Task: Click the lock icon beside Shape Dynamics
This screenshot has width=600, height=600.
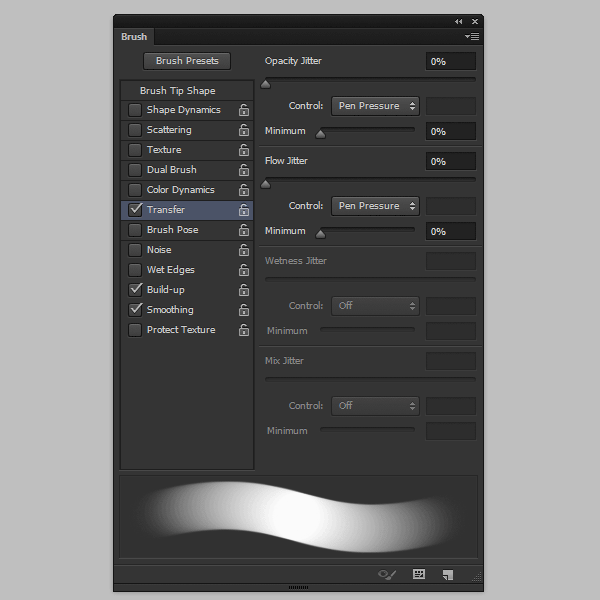Action: point(243,110)
